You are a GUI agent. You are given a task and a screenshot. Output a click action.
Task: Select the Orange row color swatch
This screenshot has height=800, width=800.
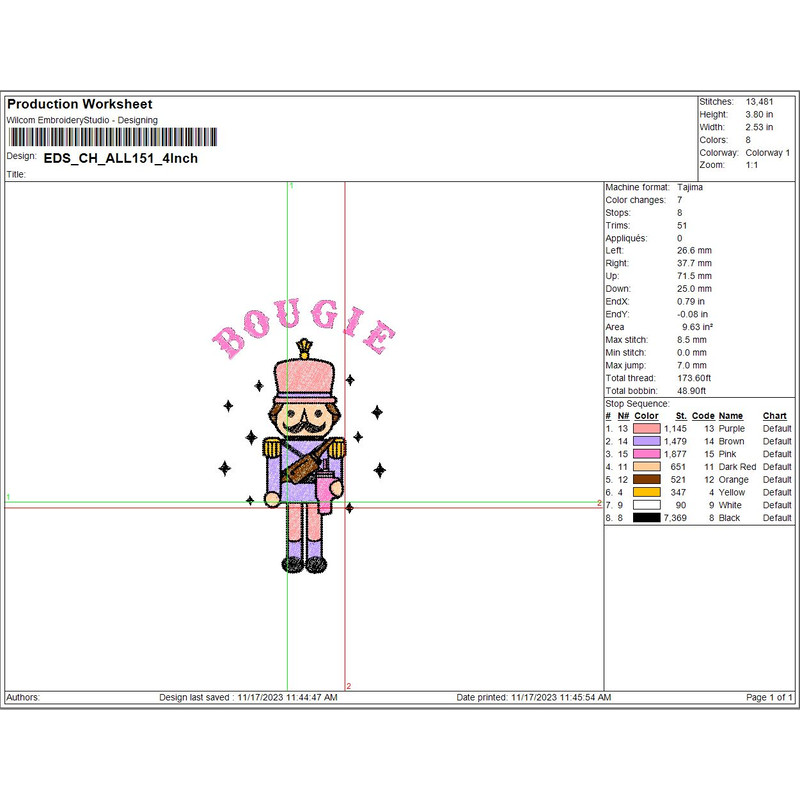pos(646,480)
